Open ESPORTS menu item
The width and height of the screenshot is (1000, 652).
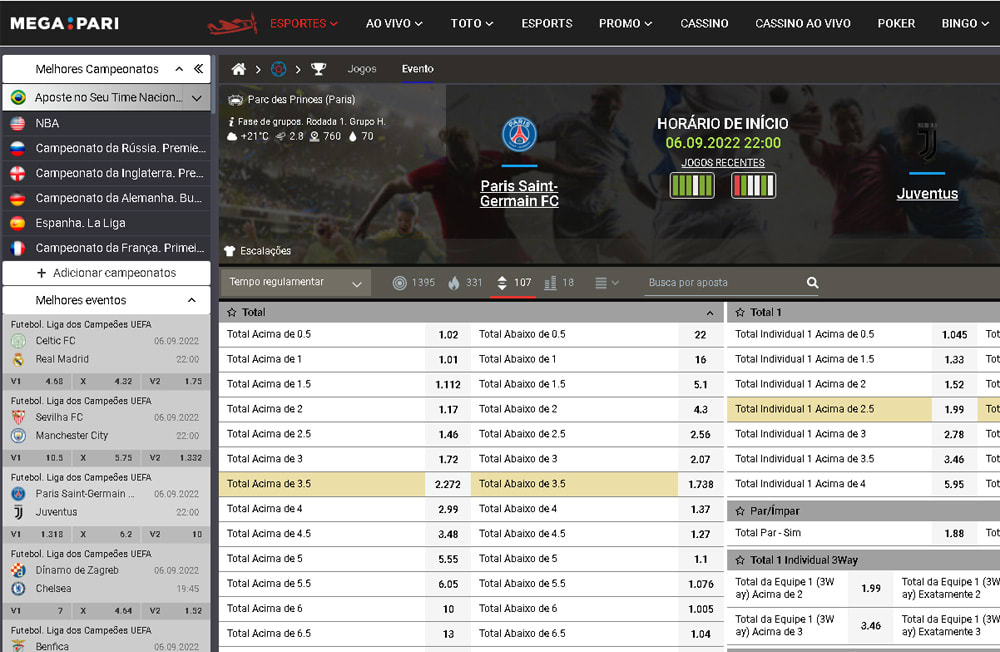point(547,24)
